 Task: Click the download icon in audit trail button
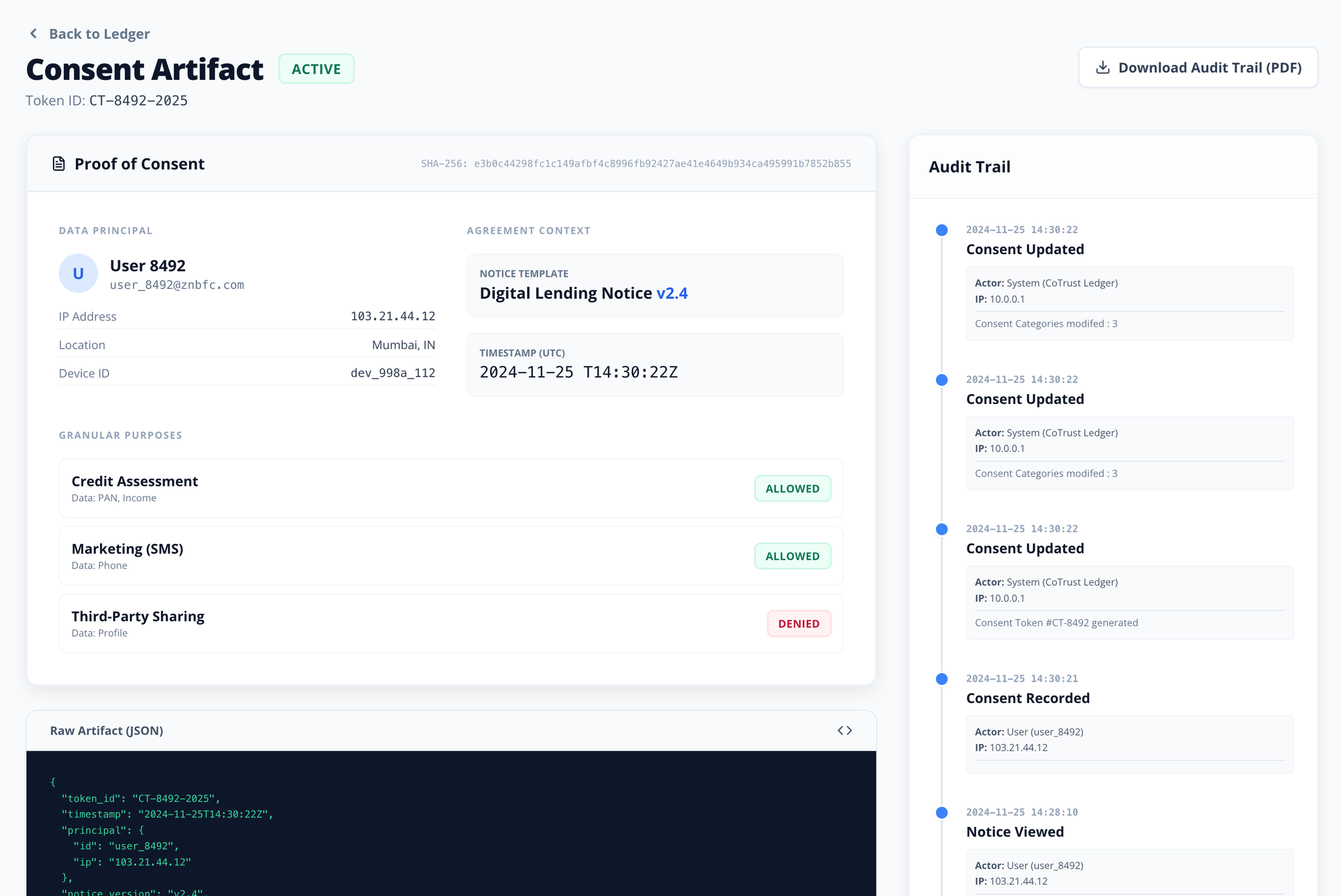(x=1102, y=68)
